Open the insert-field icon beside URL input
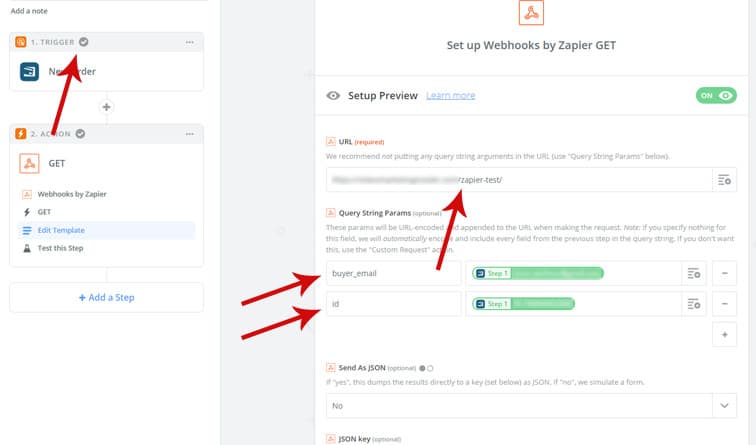756x445 pixels. pos(724,179)
